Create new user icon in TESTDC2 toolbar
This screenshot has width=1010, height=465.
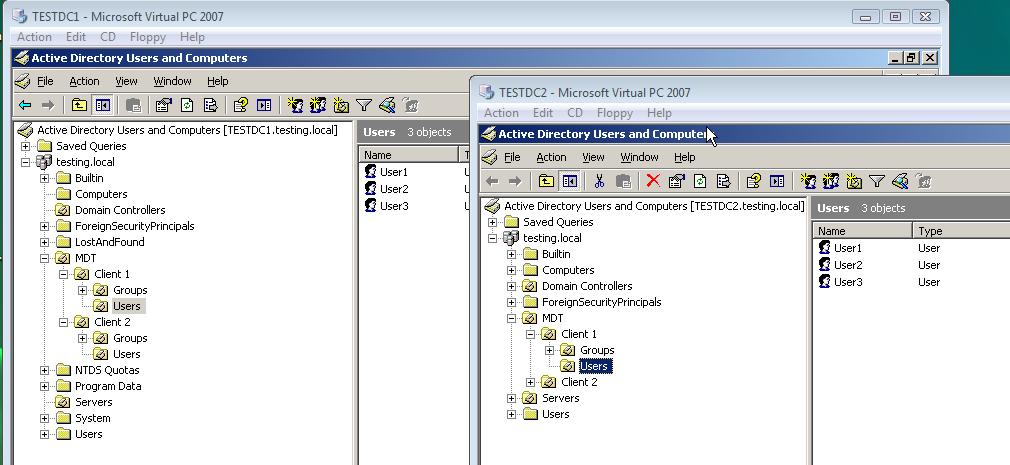click(x=808, y=182)
